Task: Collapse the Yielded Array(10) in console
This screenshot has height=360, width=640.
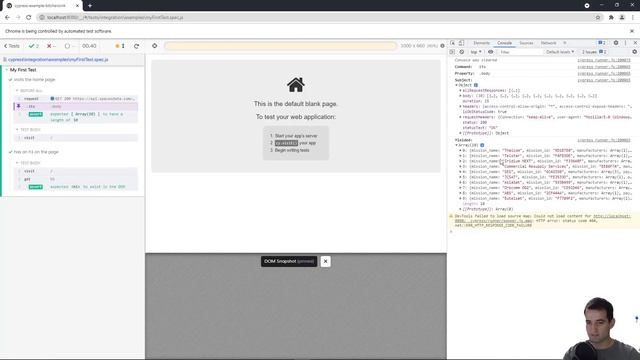Action: [x=457, y=145]
